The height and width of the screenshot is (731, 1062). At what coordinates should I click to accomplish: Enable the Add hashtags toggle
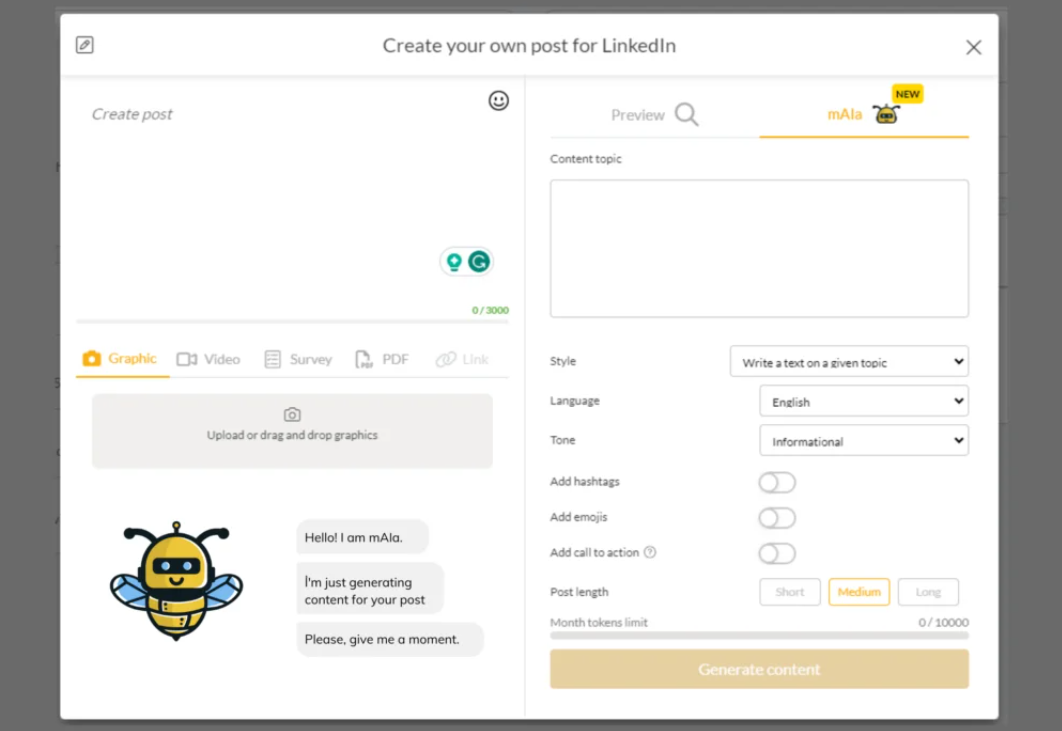click(777, 482)
